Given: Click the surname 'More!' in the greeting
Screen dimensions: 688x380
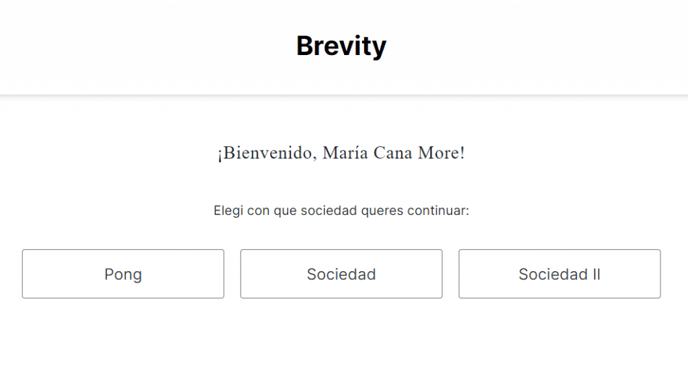Looking at the screenshot, I should (441, 153).
